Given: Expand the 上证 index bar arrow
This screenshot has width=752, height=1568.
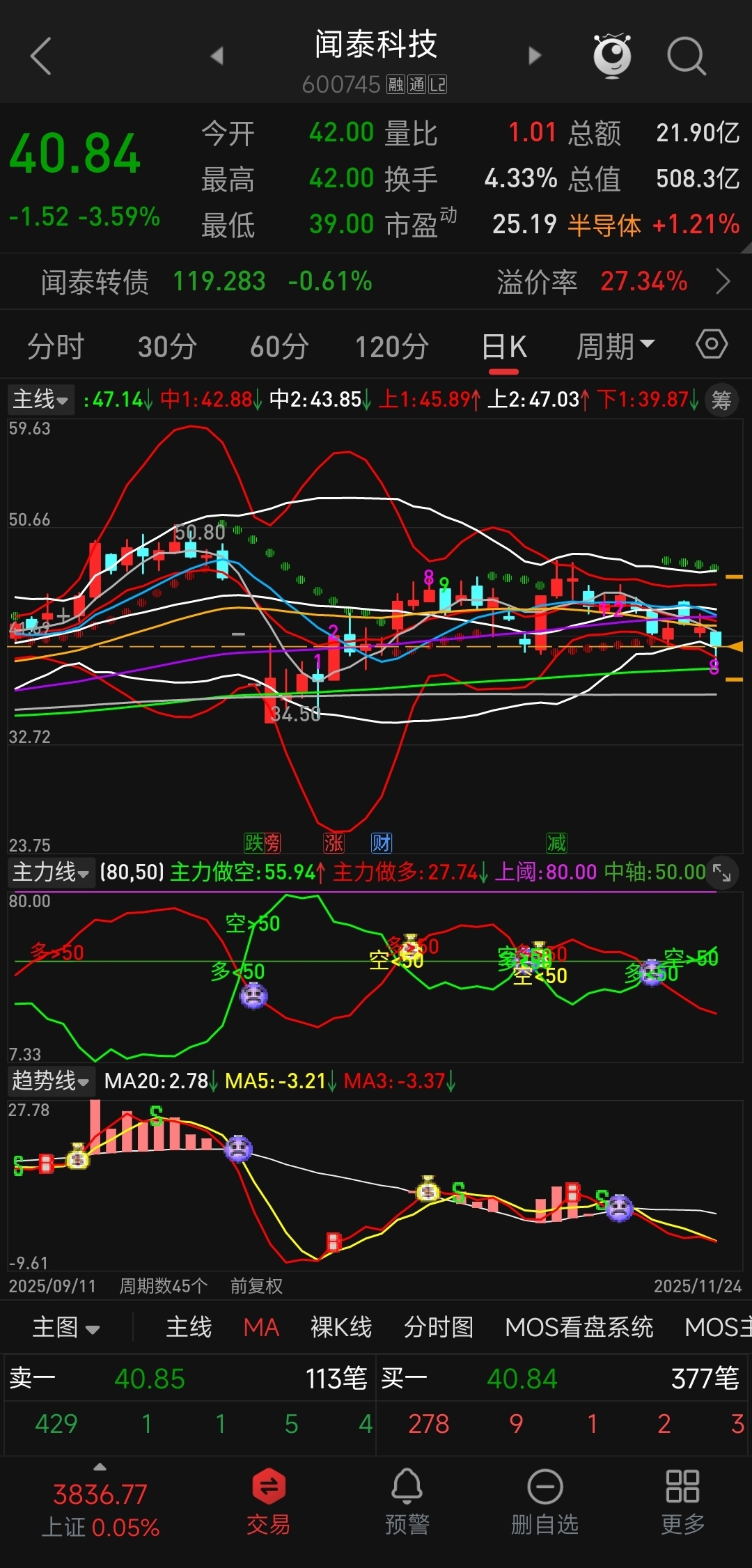Looking at the screenshot, I should pyautogui.click(x=100, y=1467).
